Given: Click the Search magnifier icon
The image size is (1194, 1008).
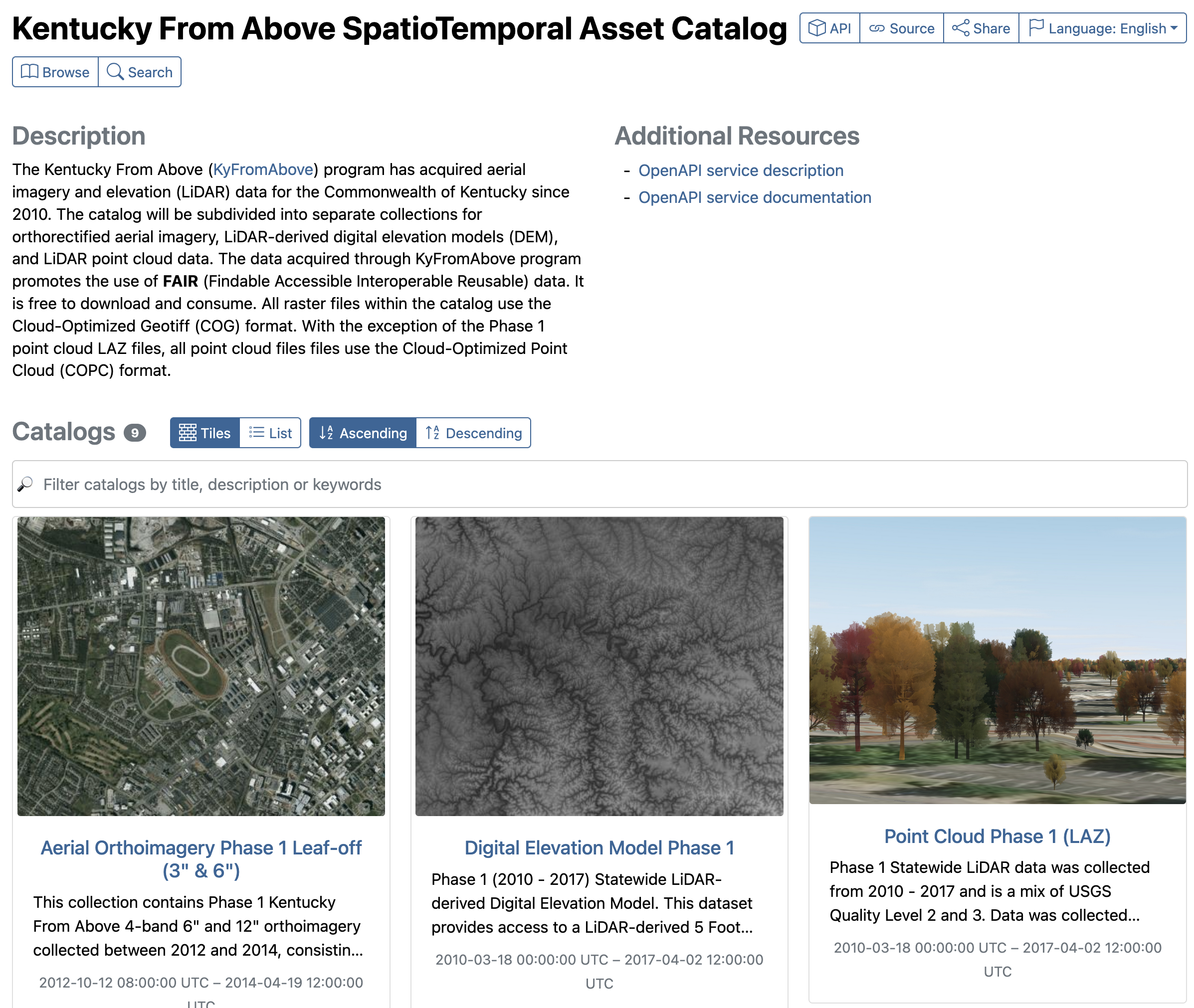Looking at the screenshot, I should 115,71.
